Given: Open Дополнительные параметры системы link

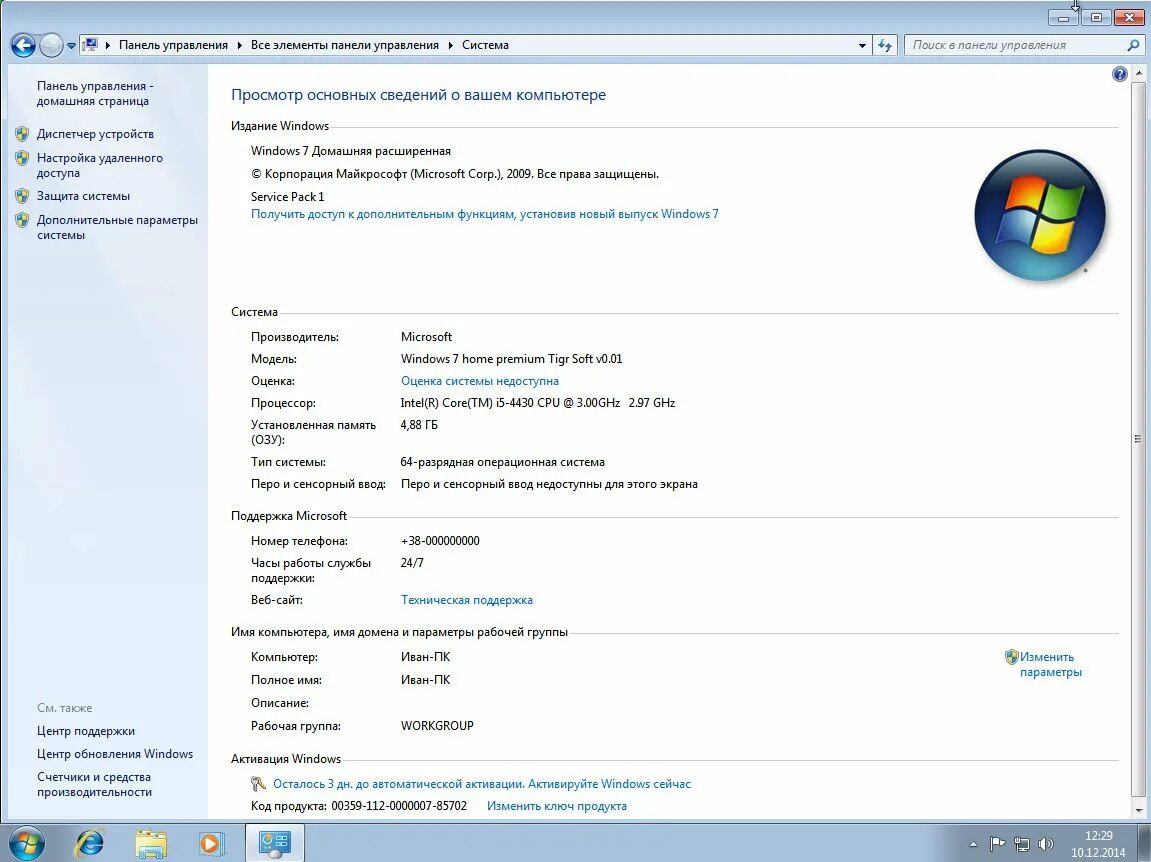Looking at the screenshot, I should (117, 228).
